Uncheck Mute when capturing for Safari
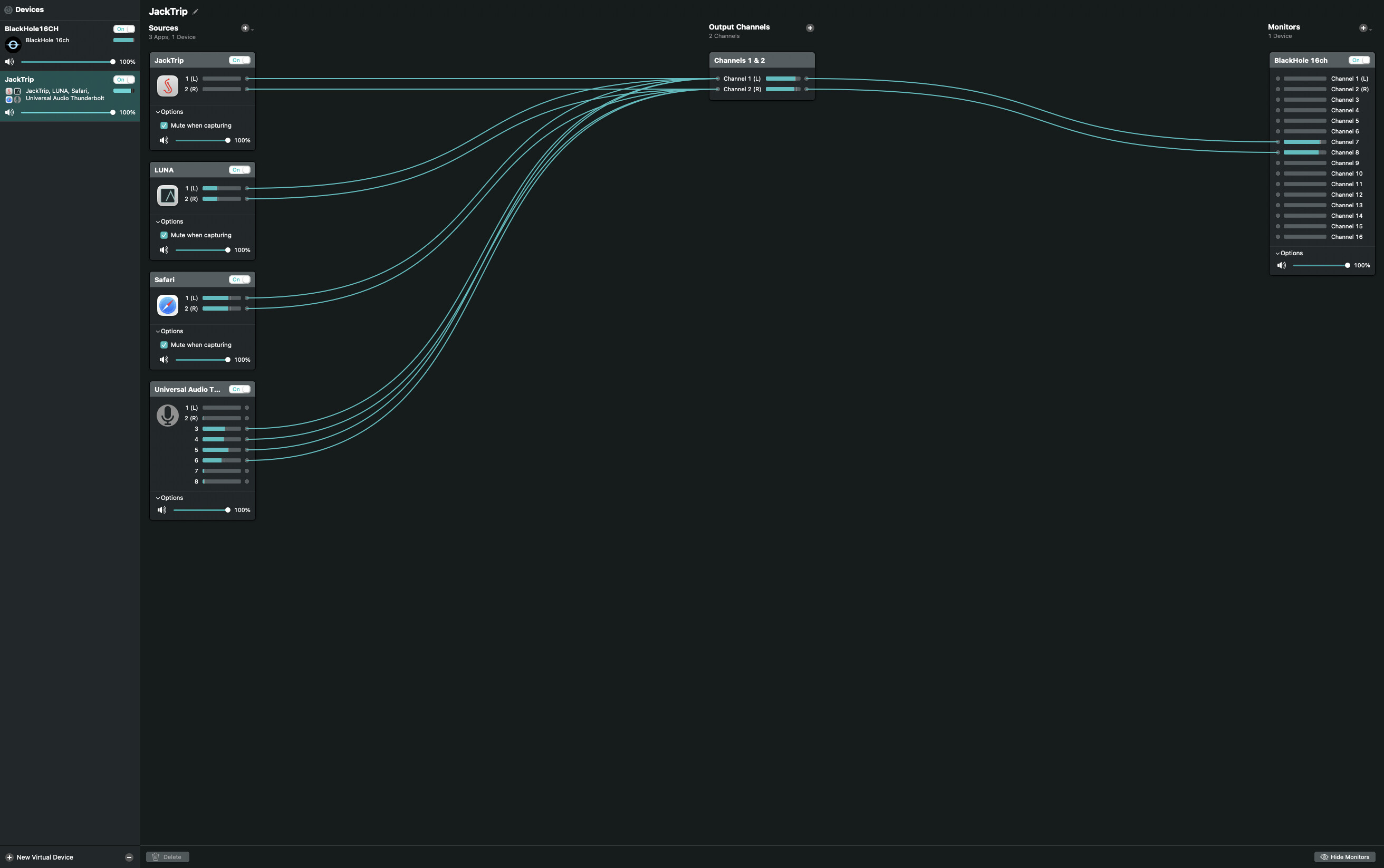This screenshot has height=868, width=1384. (x=164, y=345)
